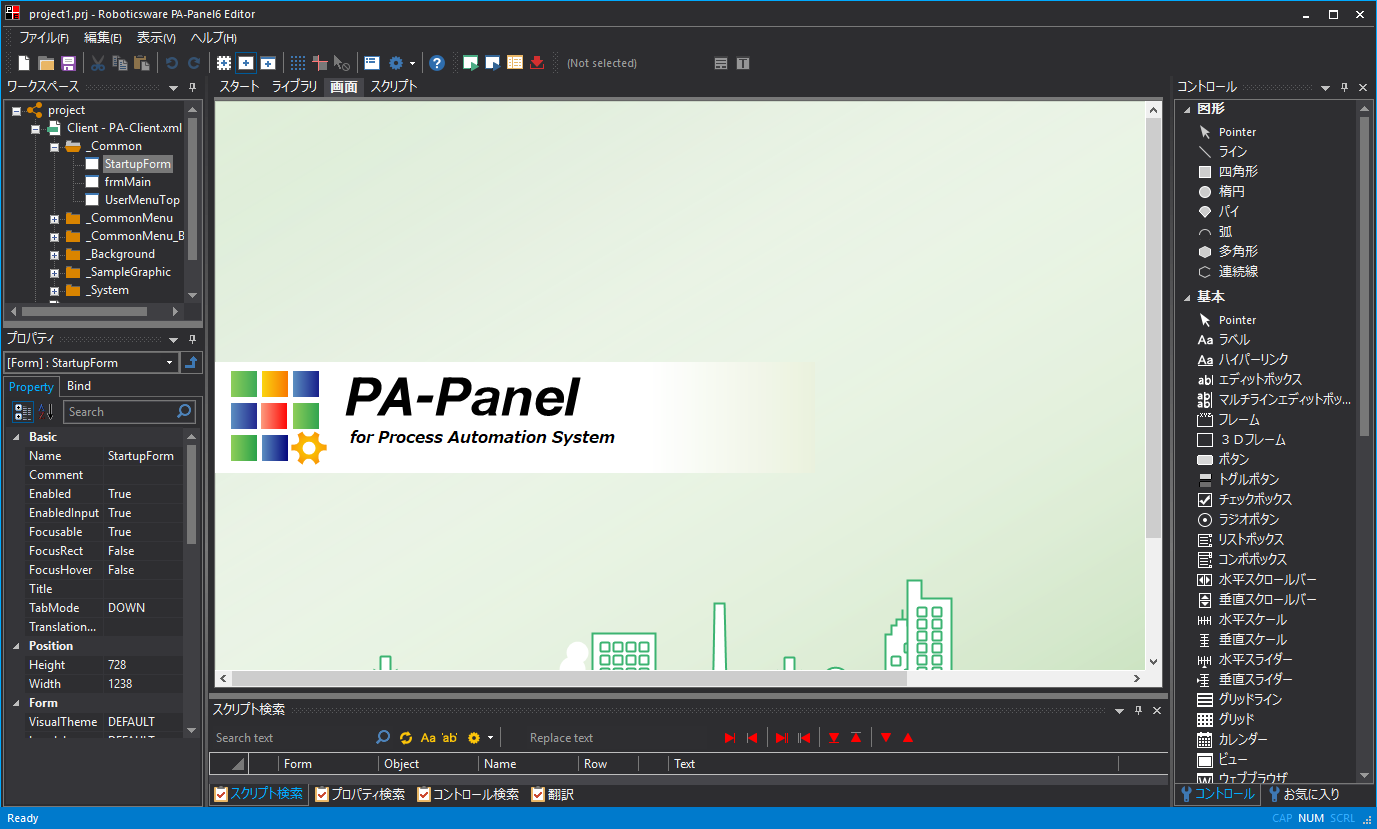Switch to the スクリプト tab
The image size is (1377, 829).
click(x=394, y=87)
